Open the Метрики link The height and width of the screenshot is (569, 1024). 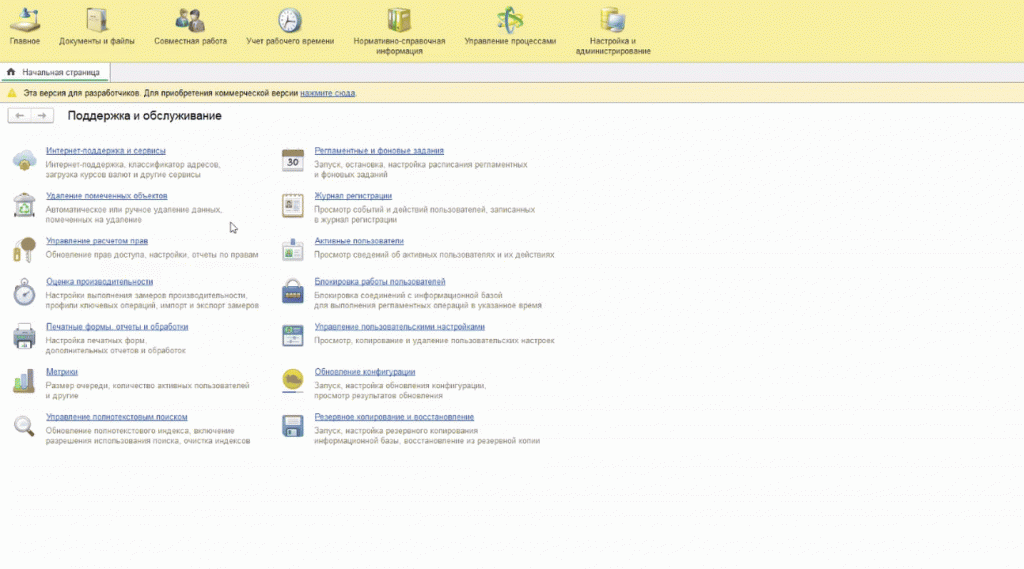[61, 372]
